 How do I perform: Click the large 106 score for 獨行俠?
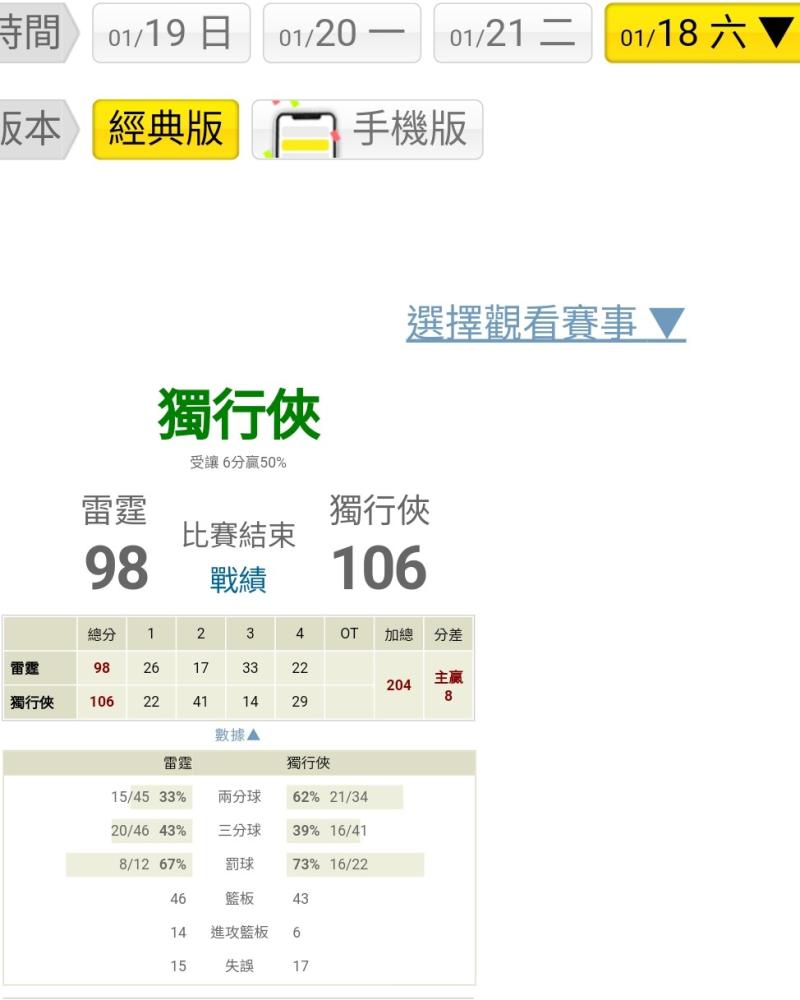pos(380,568)
